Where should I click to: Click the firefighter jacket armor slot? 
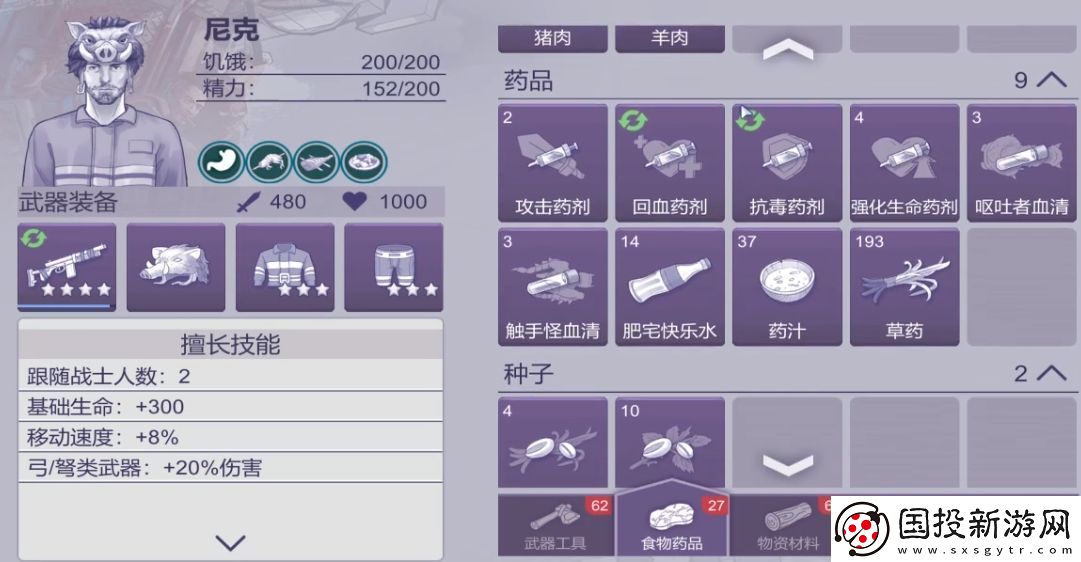tap(285, 268)
